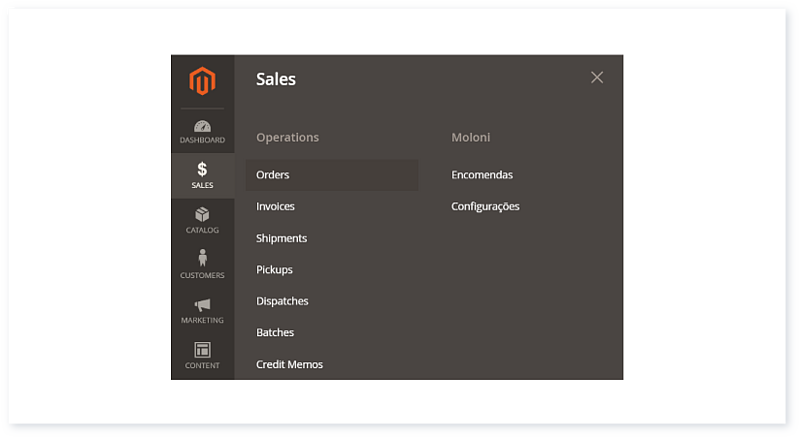The image size is (800, 438).
Task: Open the Catalog box icon
Action: [x=203, y=214]
